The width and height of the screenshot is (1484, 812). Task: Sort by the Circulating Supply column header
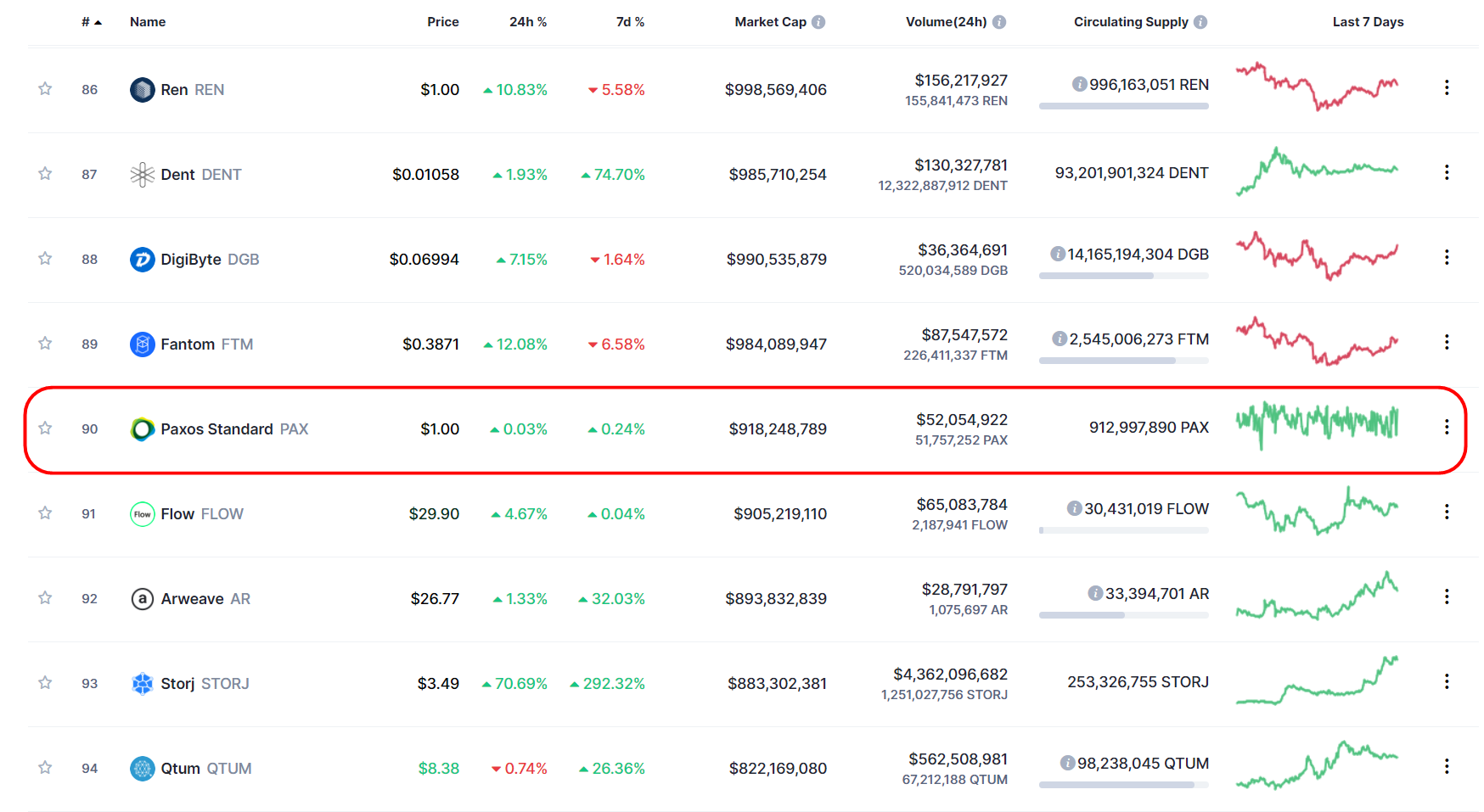(1131, 22)
